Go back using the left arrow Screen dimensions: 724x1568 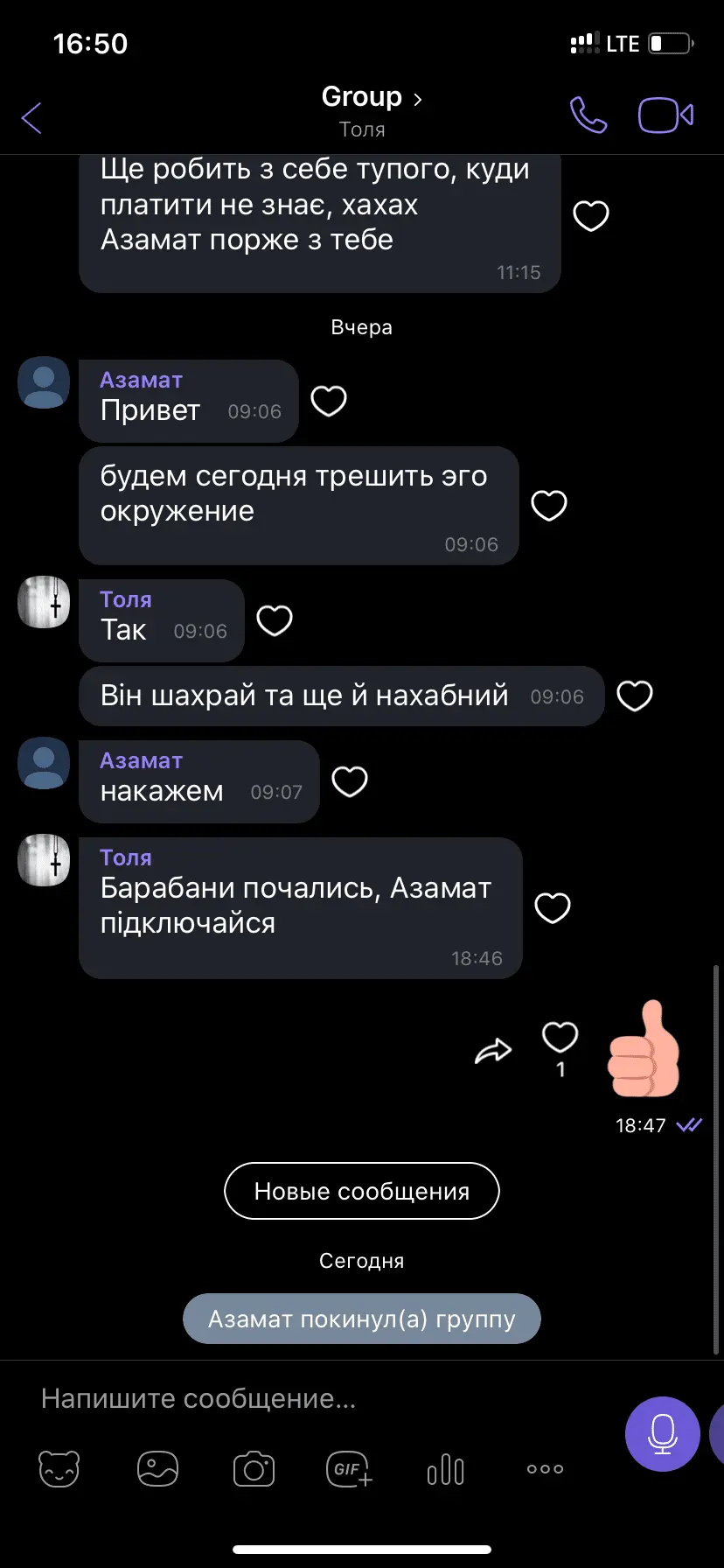pos(31,117)
